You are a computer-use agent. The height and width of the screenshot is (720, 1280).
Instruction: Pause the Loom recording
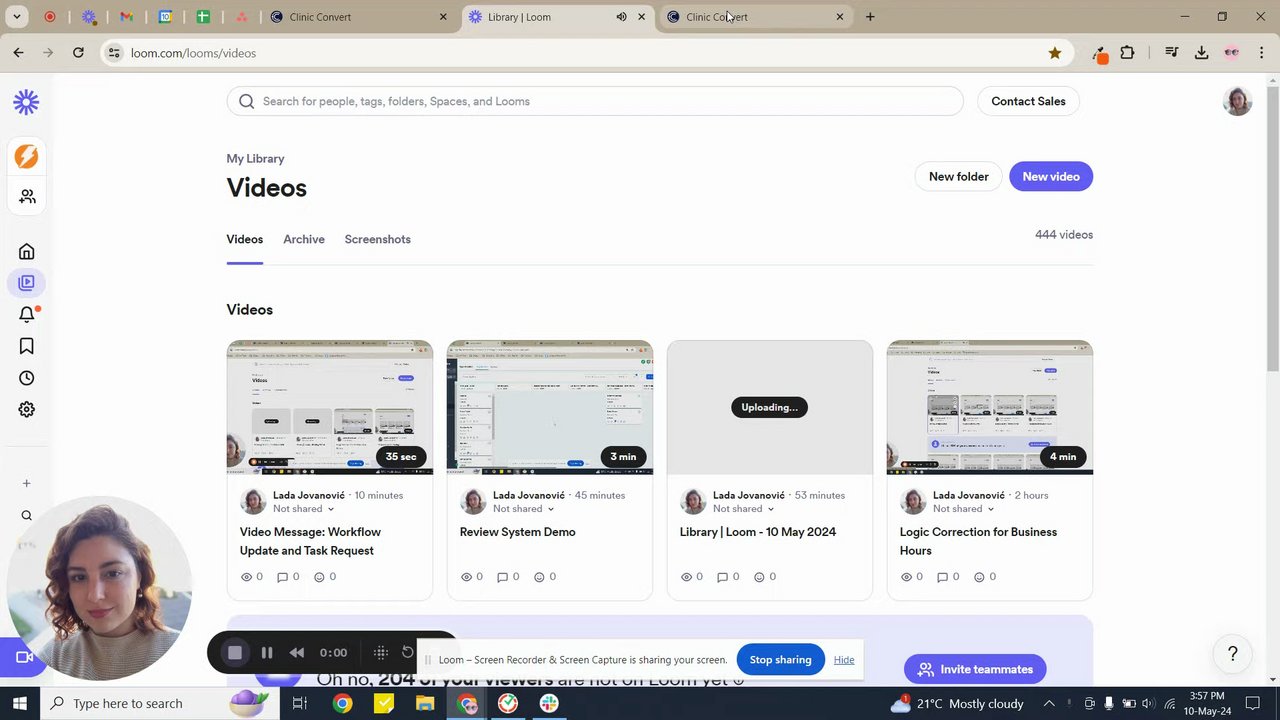pyautogui.click(x=267, y=653)
